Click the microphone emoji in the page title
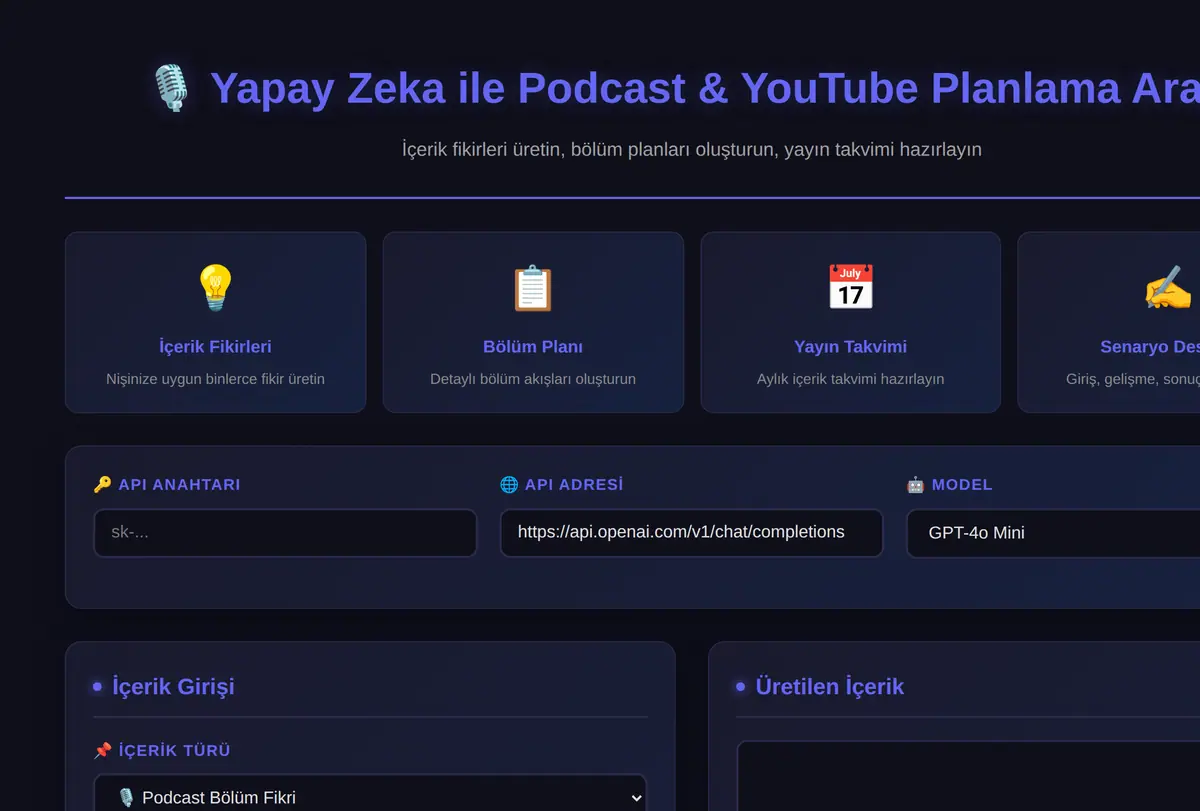This screenshot has height=811, width=1200. [171, 88]
